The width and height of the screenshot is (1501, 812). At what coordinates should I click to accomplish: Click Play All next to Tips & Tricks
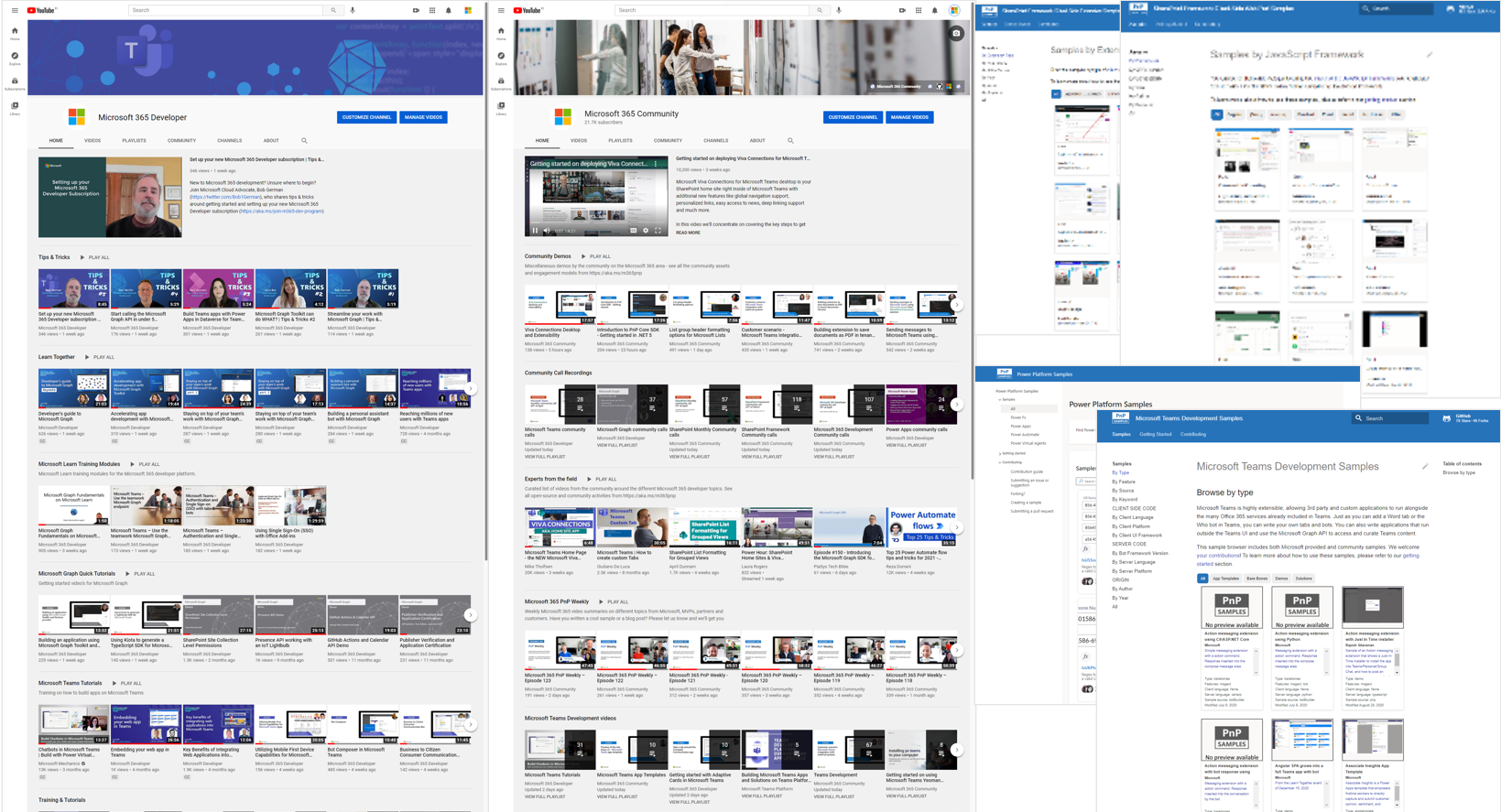pyautogui.click(x=95, y=257)
